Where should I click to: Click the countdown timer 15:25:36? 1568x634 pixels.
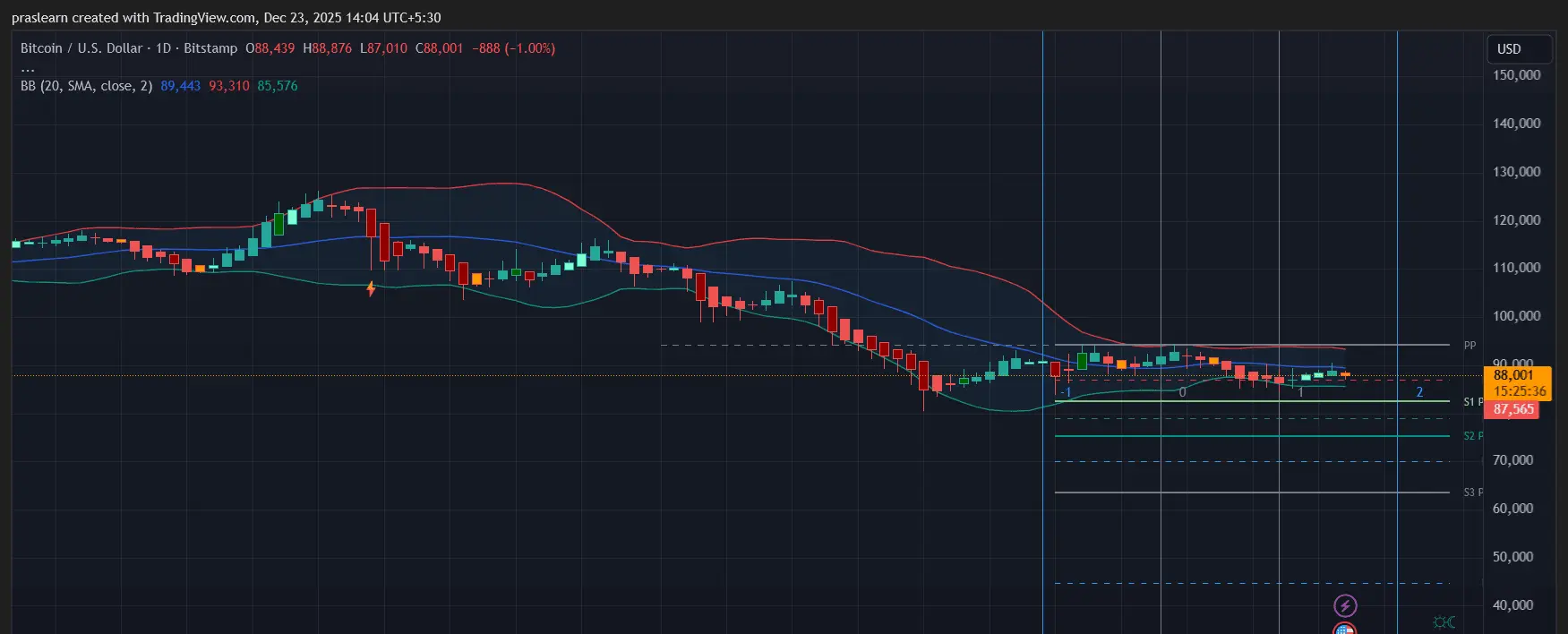(x=1519, y=391)
